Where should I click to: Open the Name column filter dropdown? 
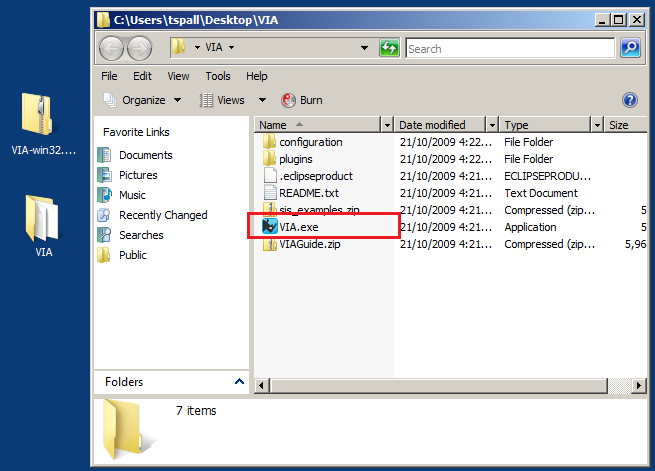click(387, 125)
